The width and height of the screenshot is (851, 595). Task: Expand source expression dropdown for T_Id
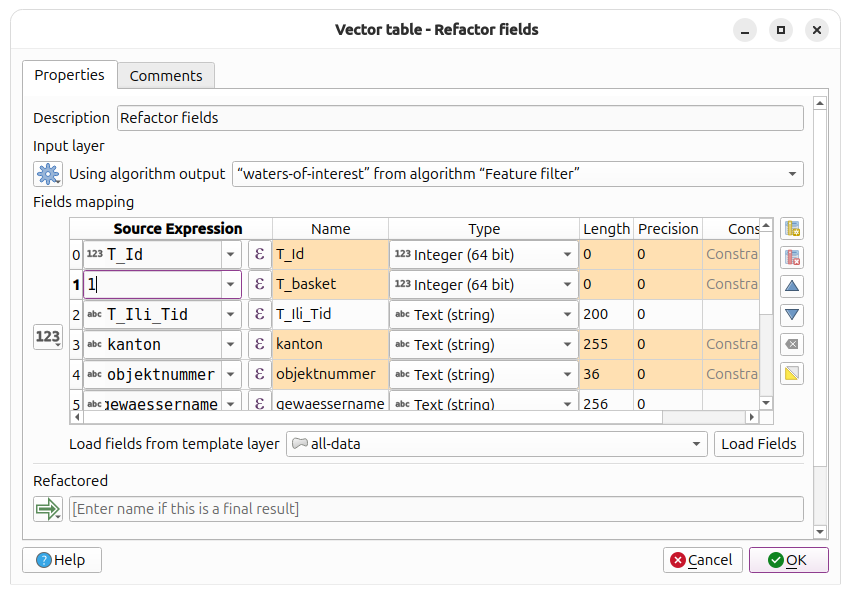pos(231,255)
